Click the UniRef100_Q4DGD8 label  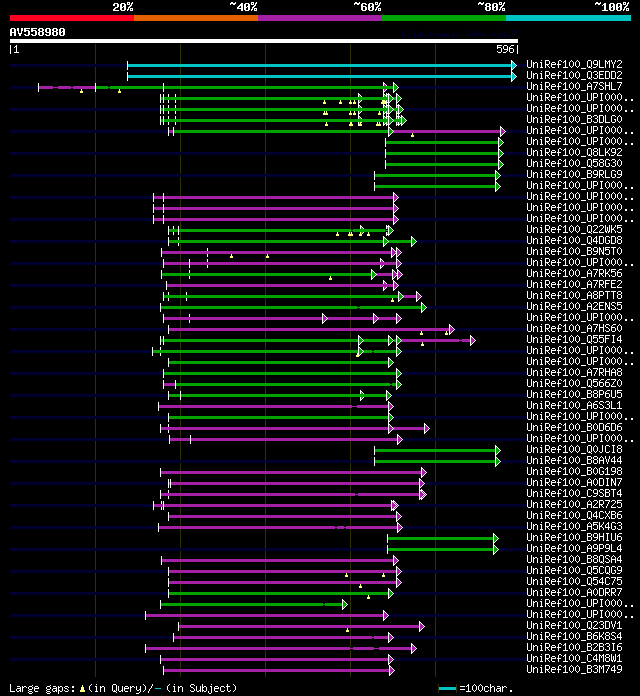click(574, 240)
